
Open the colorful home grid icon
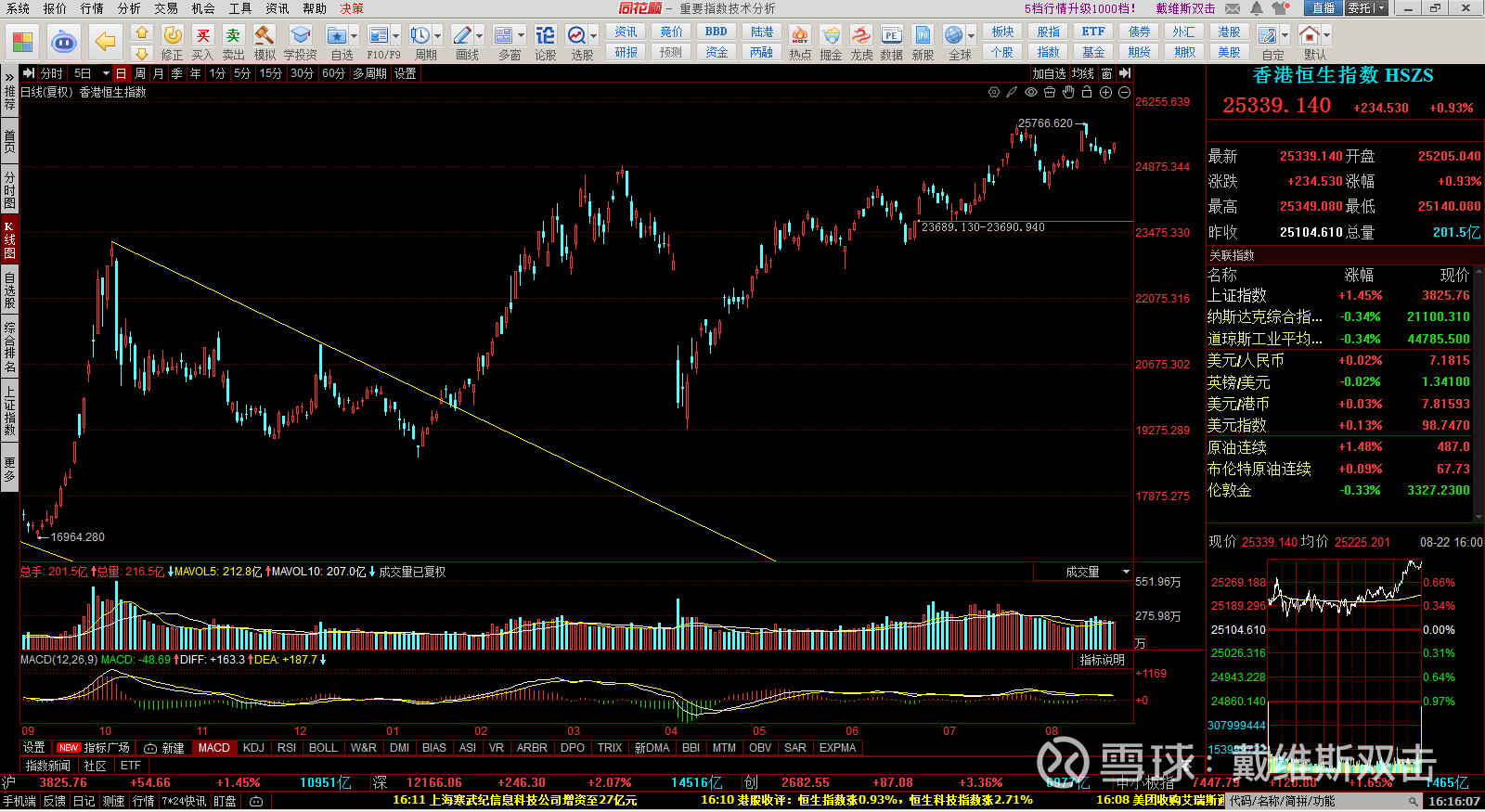(22, 42)
